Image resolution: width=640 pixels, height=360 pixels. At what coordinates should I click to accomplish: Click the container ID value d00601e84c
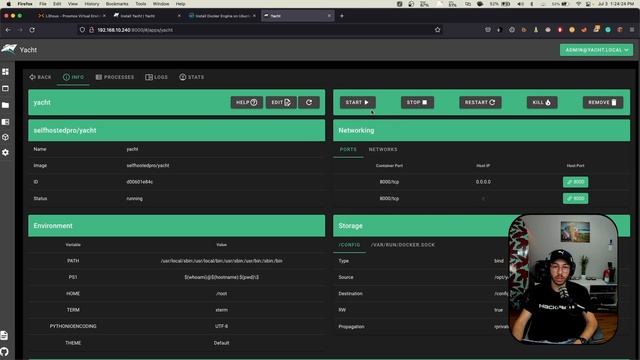[140, 182]
